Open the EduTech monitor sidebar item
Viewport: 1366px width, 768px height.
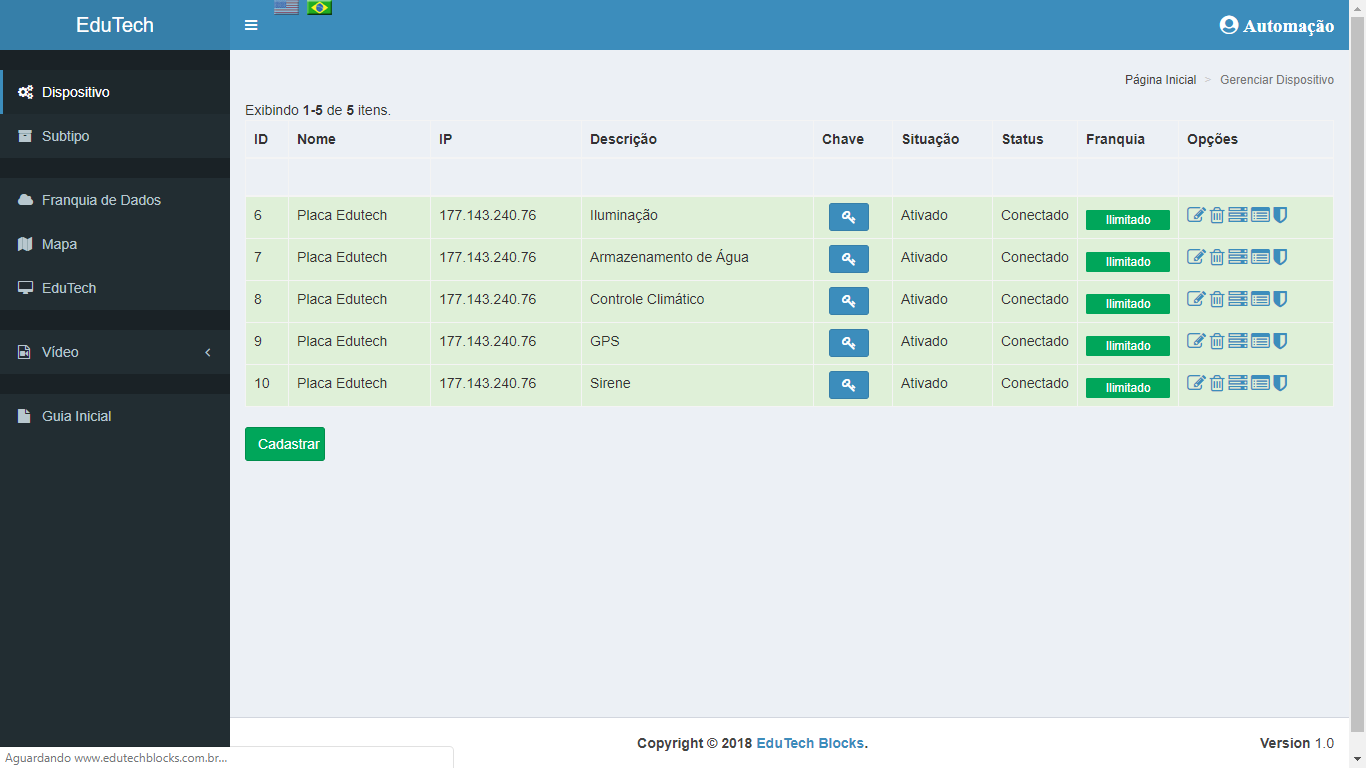tap(115, 288)
